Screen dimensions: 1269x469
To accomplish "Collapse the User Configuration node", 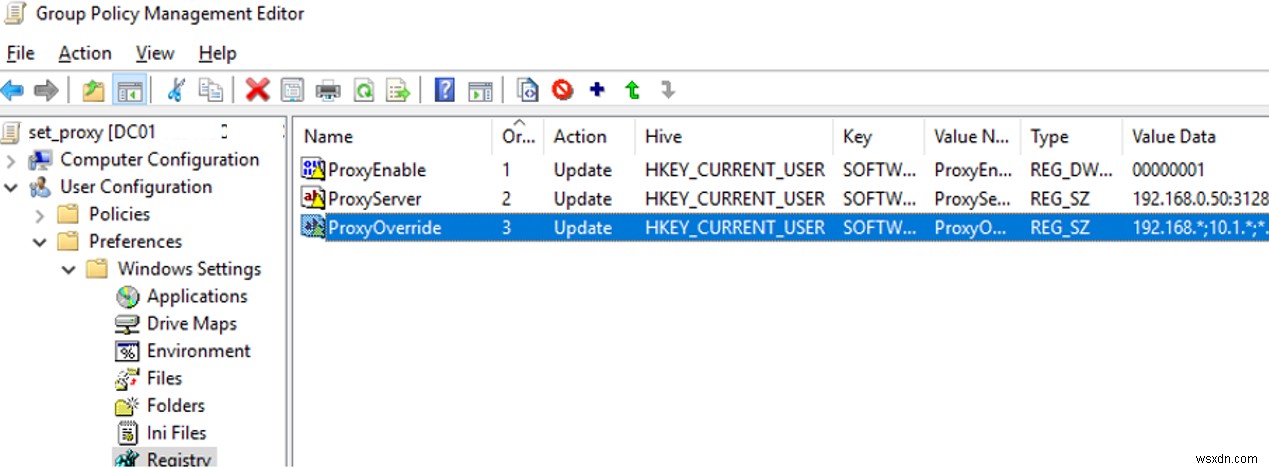I will pyautogui.click(x=11, y=187).
